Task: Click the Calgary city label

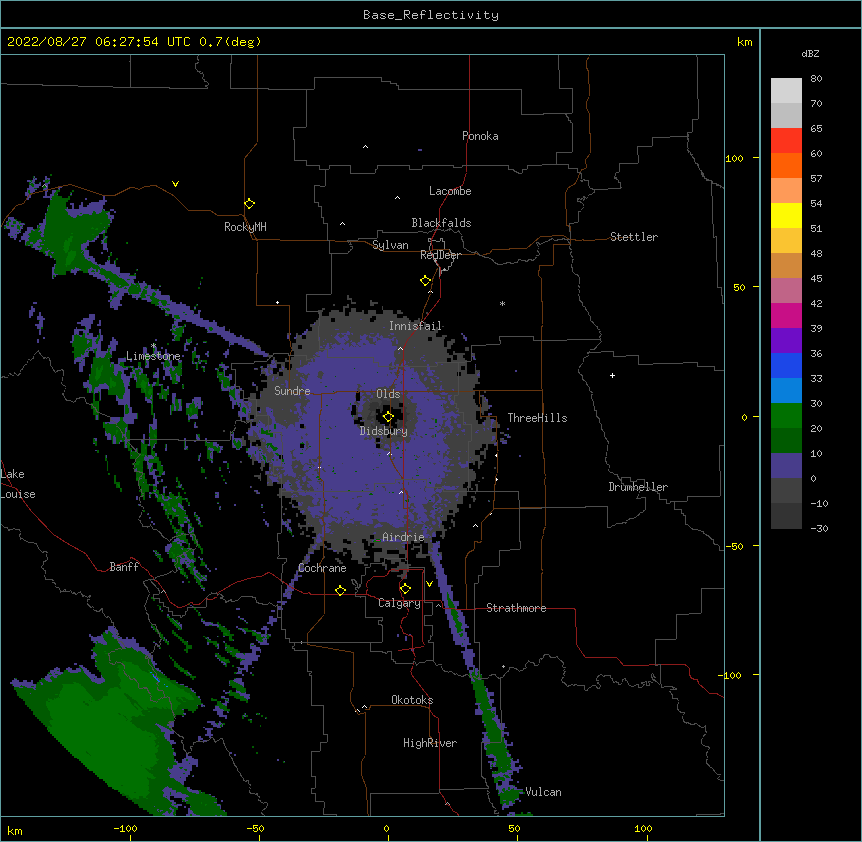Action: click(399, 603)
